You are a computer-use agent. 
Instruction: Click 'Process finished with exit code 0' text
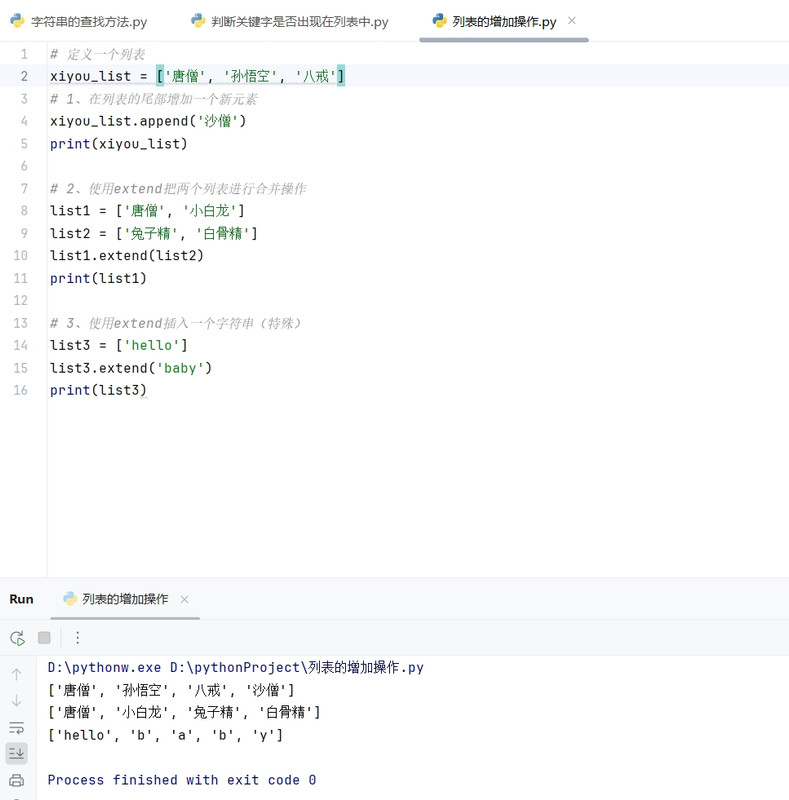click(182, 780)
